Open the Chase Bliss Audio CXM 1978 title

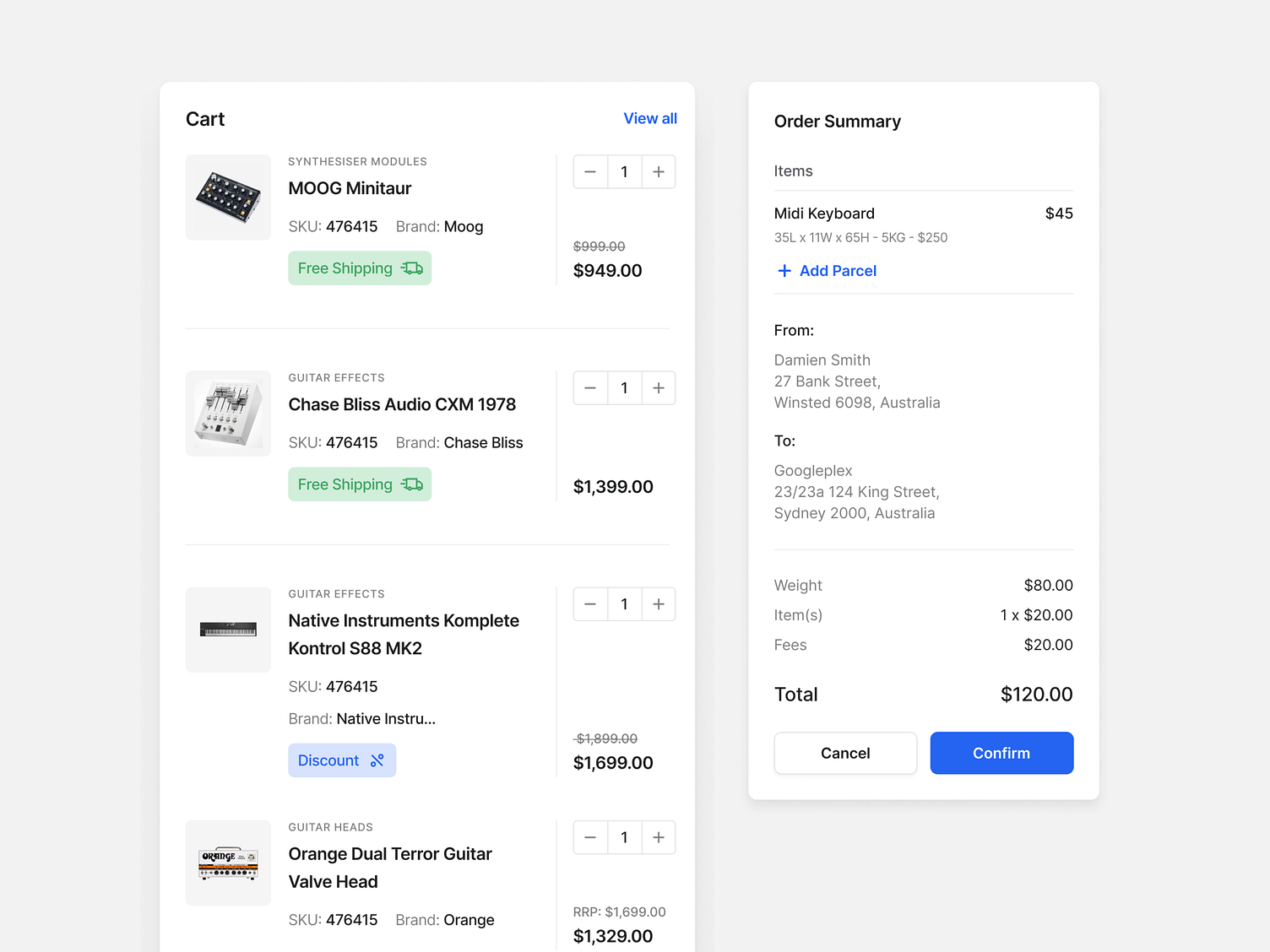coord(402,404)
